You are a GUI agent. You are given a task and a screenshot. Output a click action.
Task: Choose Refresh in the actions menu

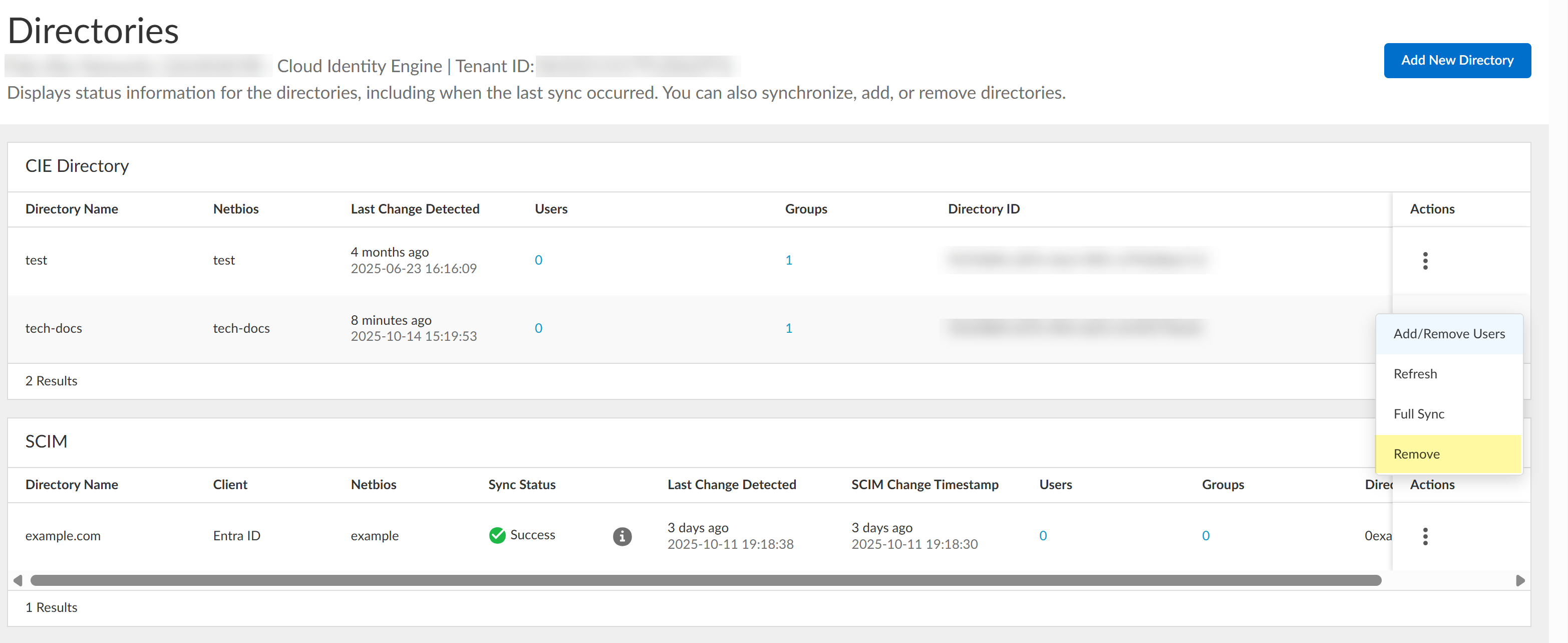(x=1415, y=374)
